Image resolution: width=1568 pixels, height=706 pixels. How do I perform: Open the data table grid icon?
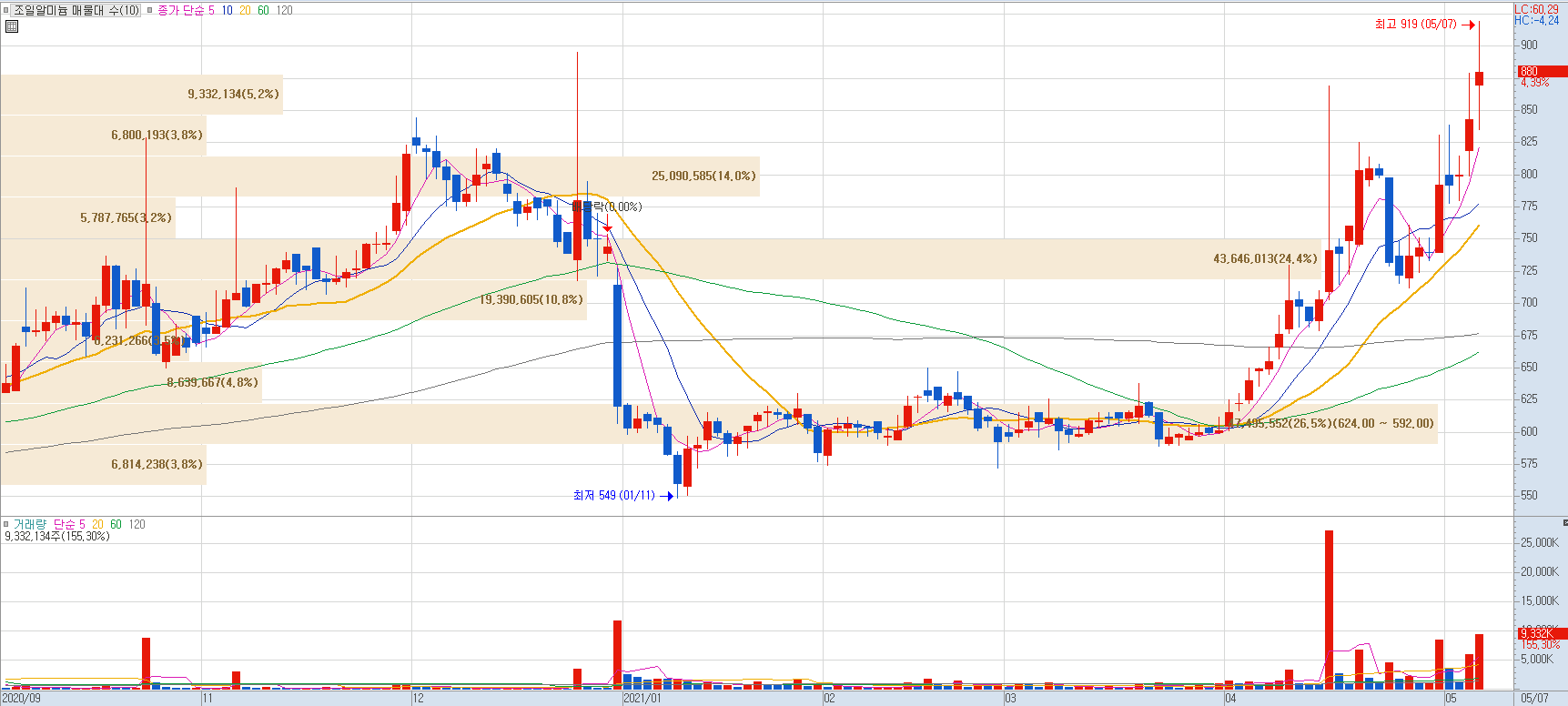12,26
